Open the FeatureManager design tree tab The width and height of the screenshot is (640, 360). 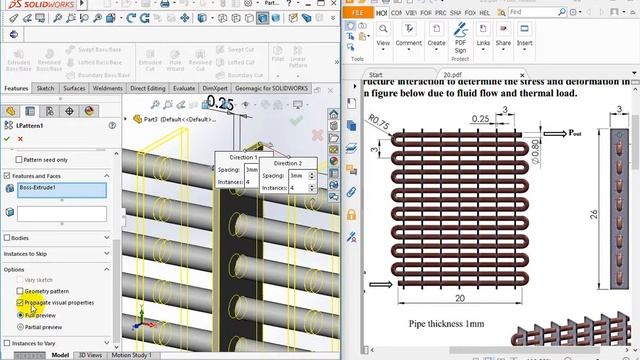coord(11,111)
